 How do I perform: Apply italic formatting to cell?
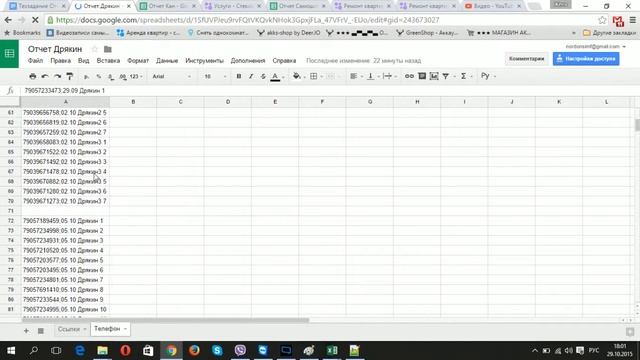[x=251, y=76]
